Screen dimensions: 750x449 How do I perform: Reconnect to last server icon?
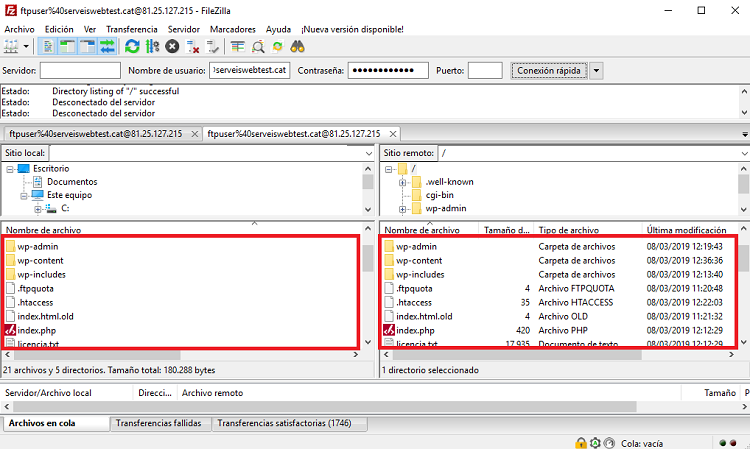(x=212, y=46)
